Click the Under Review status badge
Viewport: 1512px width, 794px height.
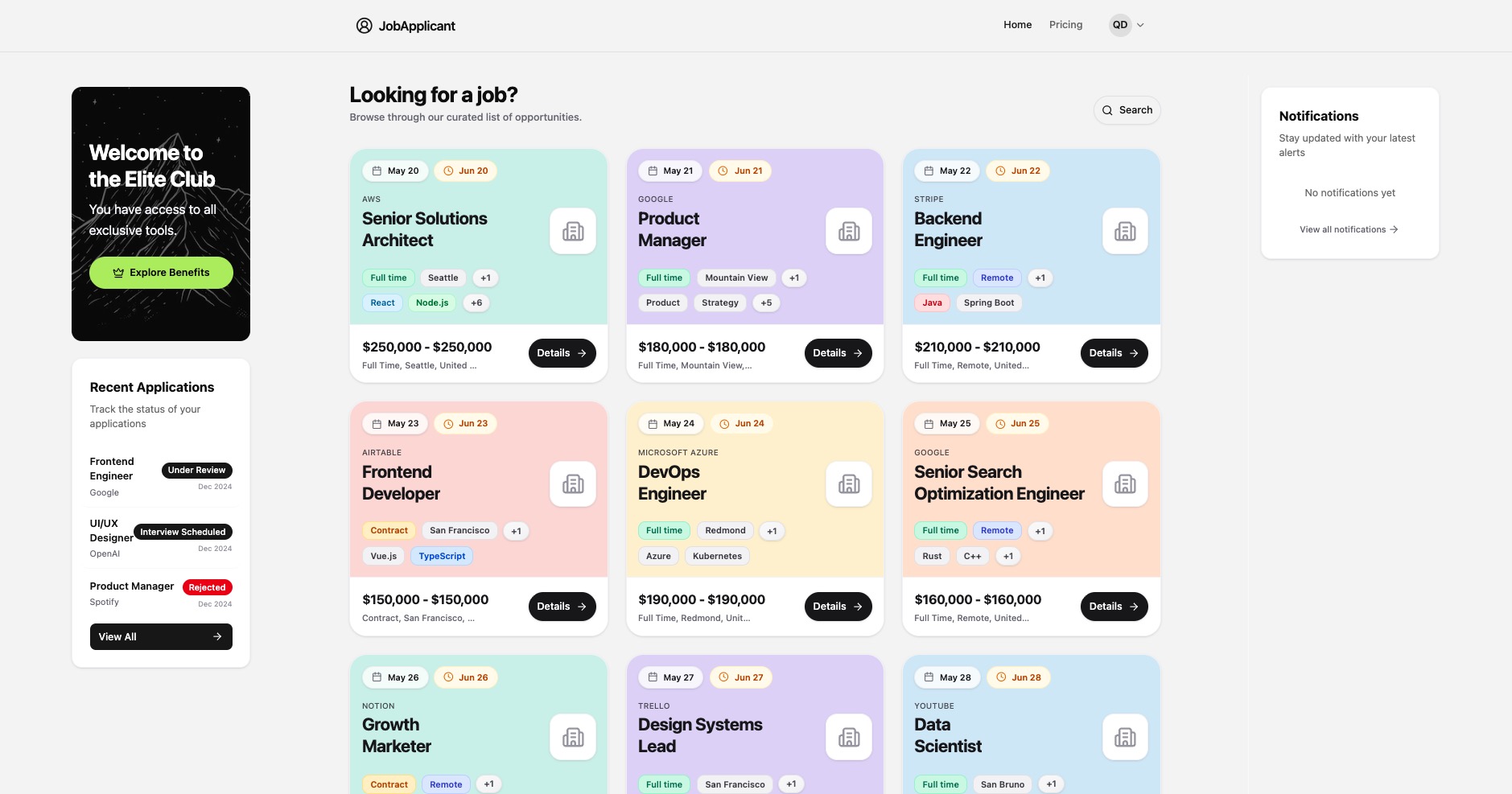[x=196, y=471]
